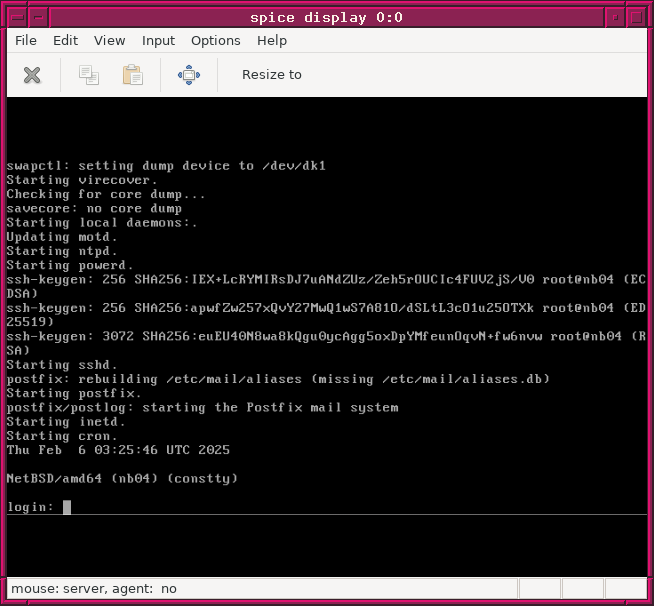The image size is (654, 606).
Task: Click at the login: prompt cursor
Action: 67,507
